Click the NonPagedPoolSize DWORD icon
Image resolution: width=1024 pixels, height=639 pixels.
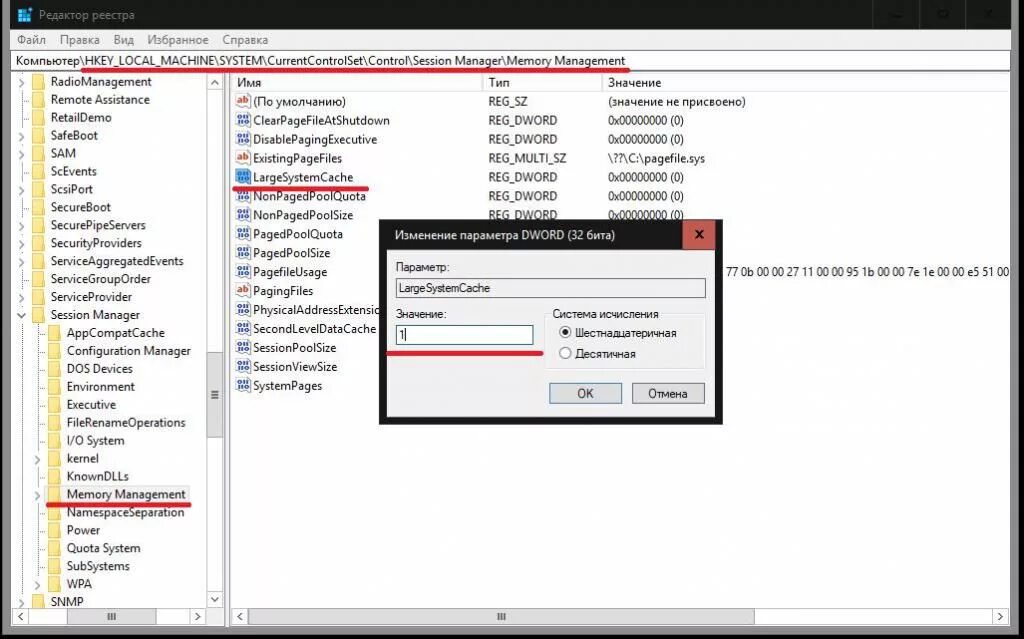point(243,215)
